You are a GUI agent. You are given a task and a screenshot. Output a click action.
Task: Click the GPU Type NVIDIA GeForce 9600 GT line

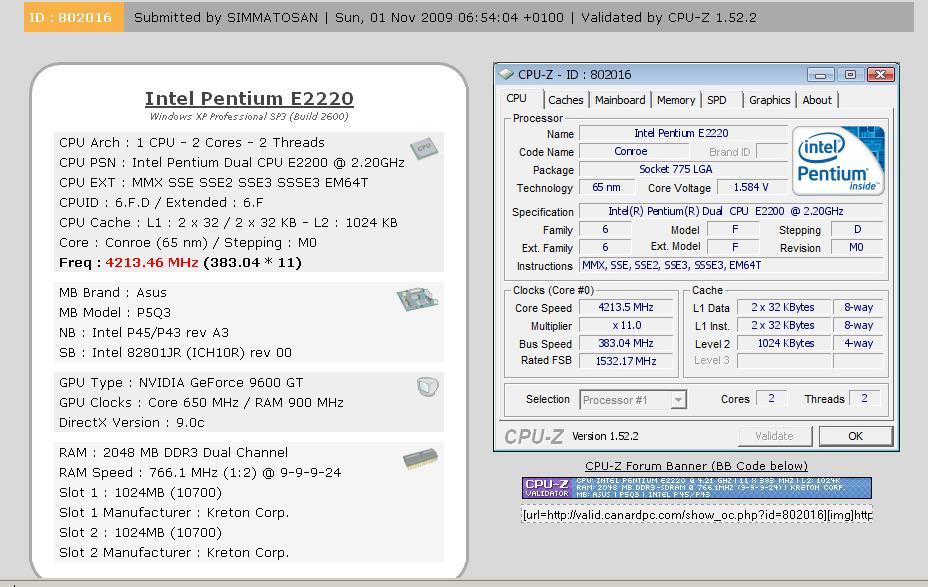tap(181, 383)
